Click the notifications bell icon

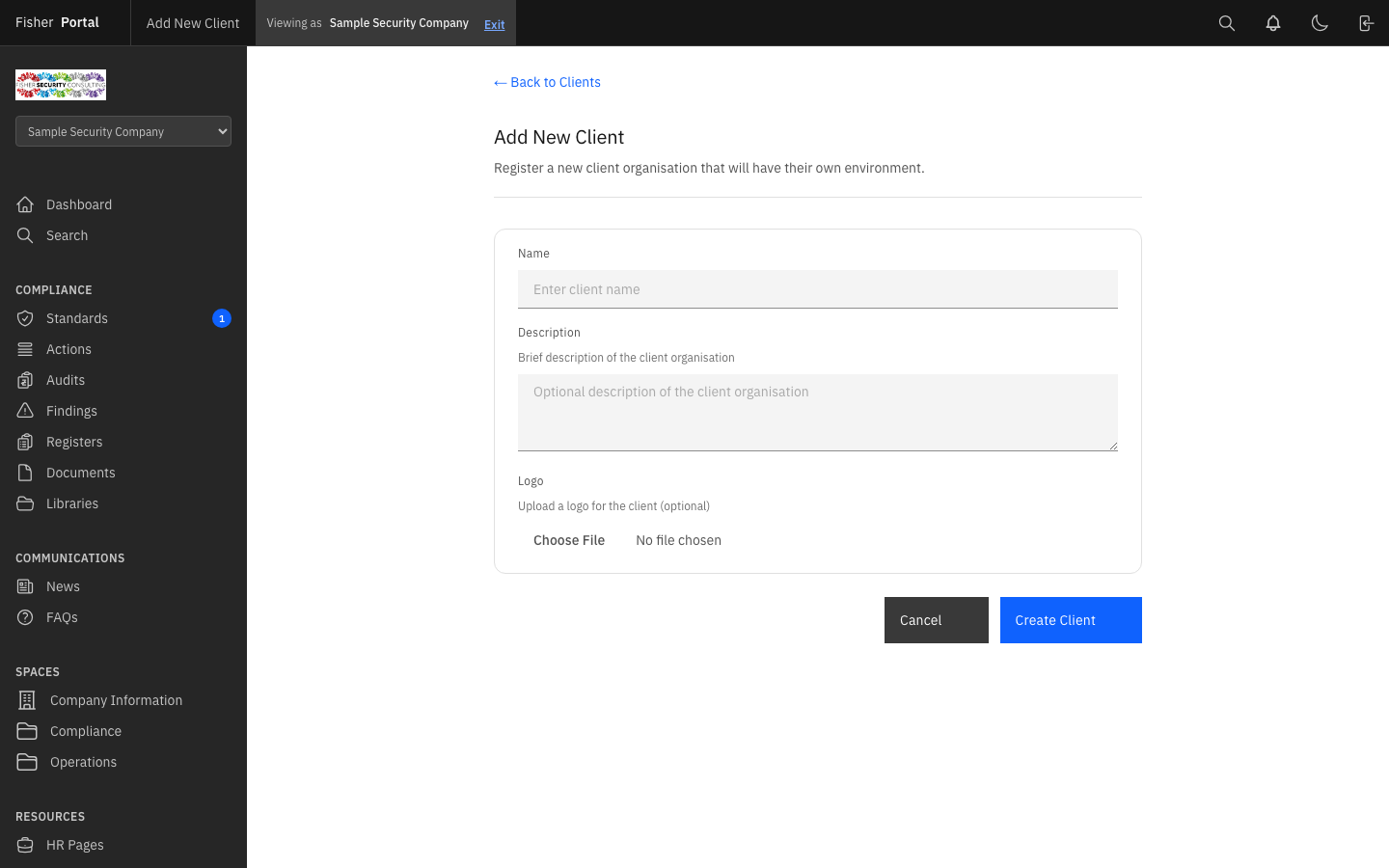point(1273,22)
